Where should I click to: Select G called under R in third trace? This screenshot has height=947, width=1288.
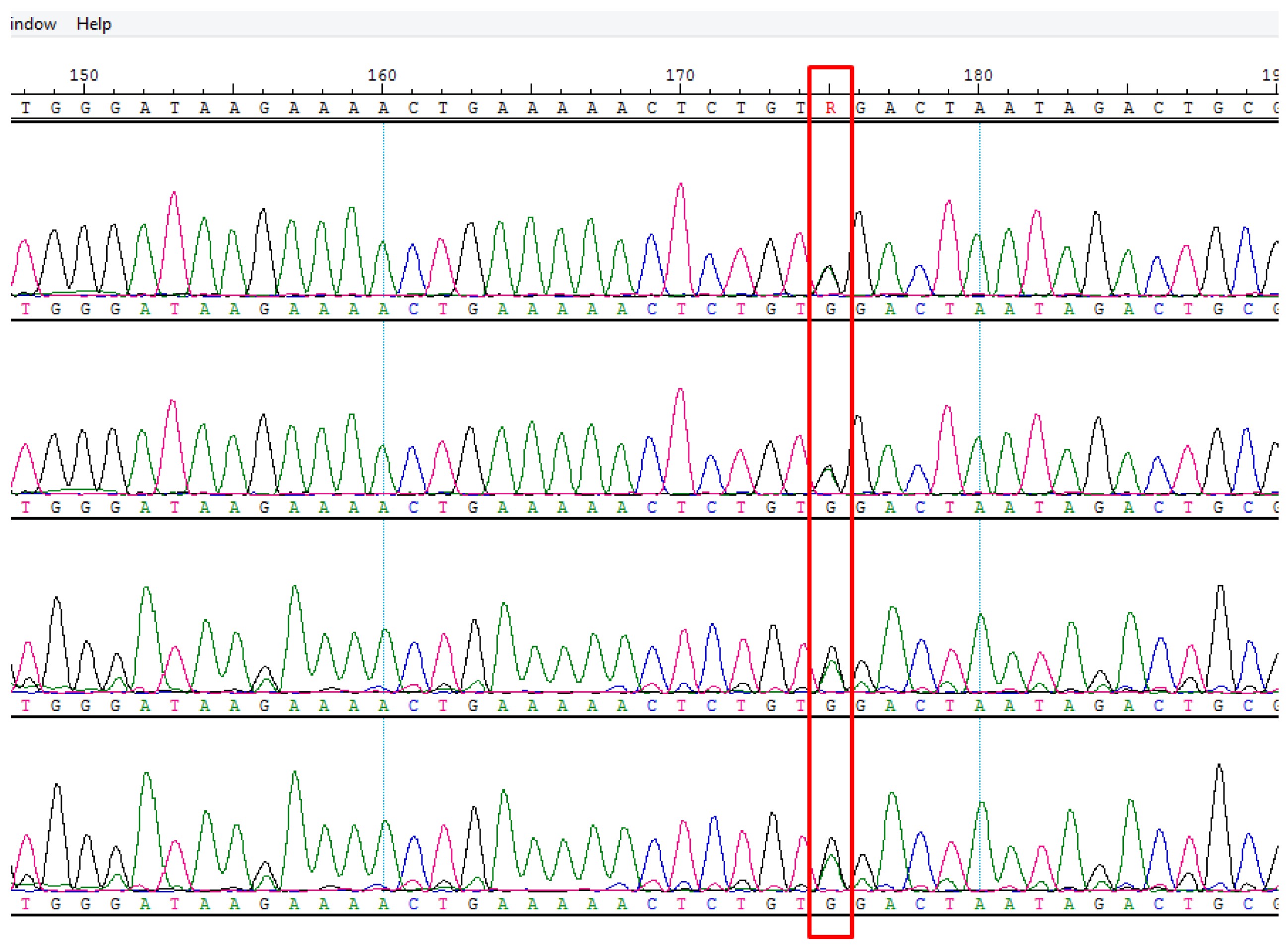(830, 706)
